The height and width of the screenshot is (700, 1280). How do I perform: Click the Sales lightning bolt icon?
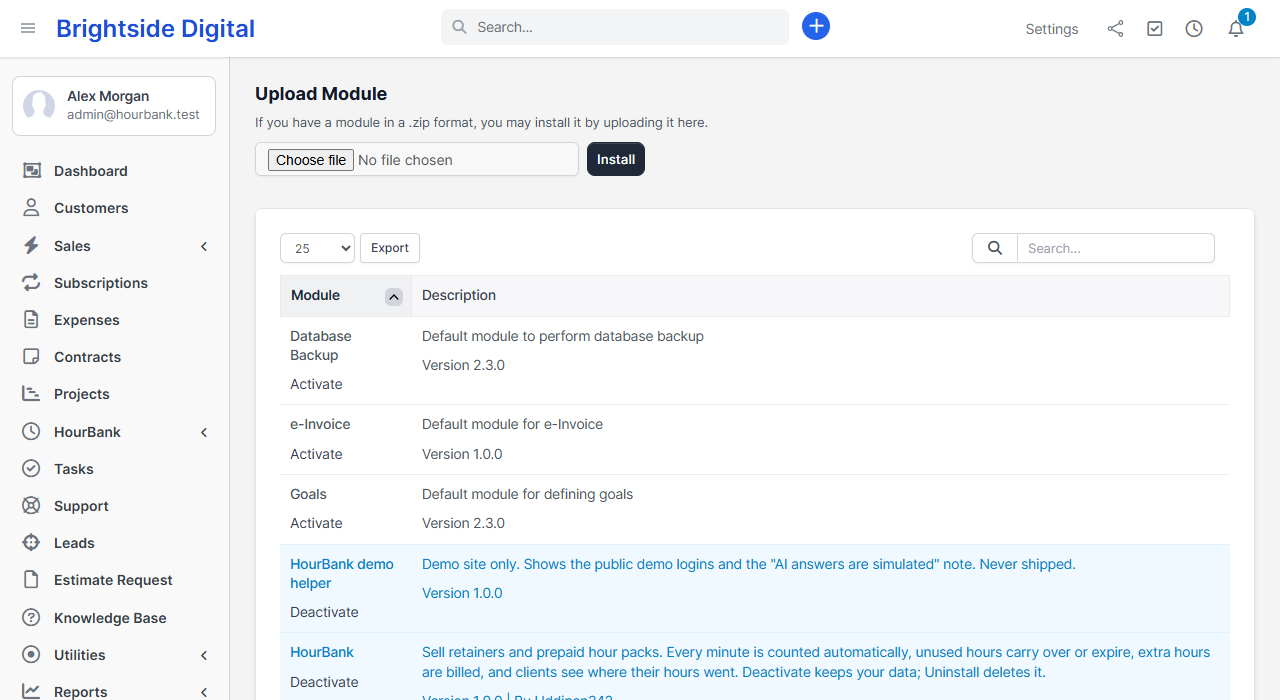pos(32,246)
